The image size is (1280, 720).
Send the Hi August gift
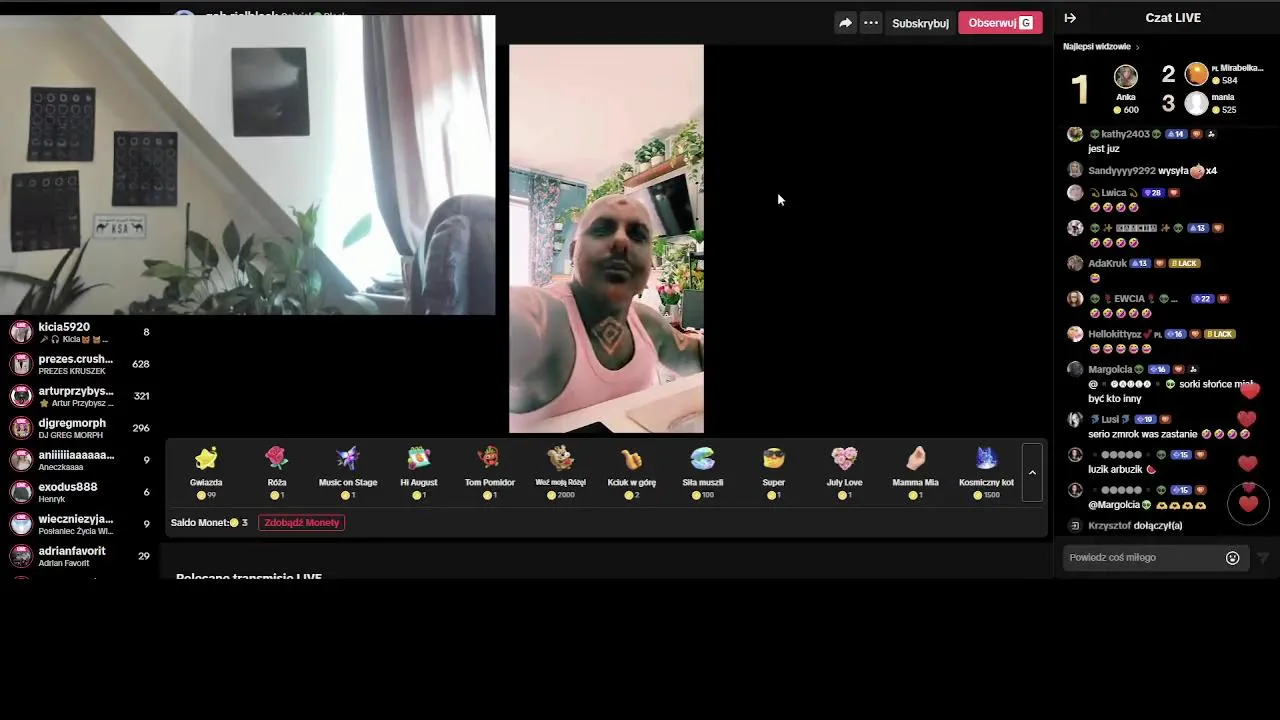(418, 472)
